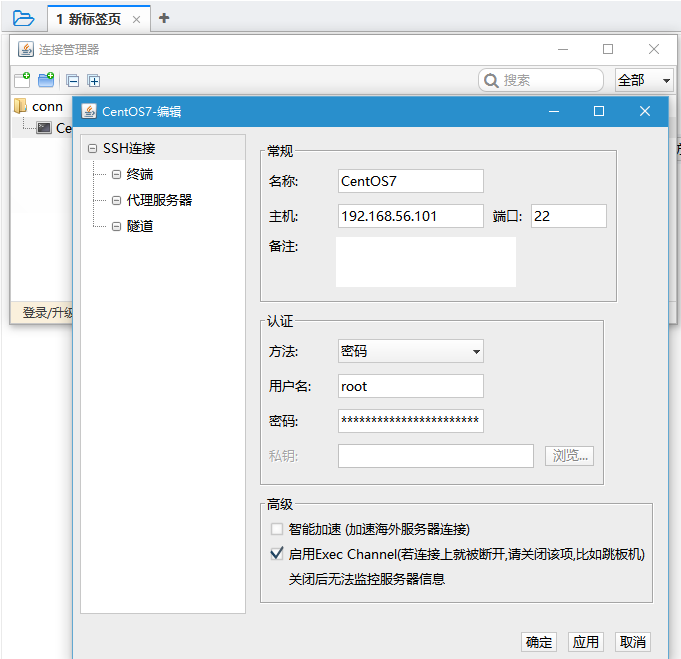Toggle the expander box beside 隧道
681x659 pixels.
[116, 226]
